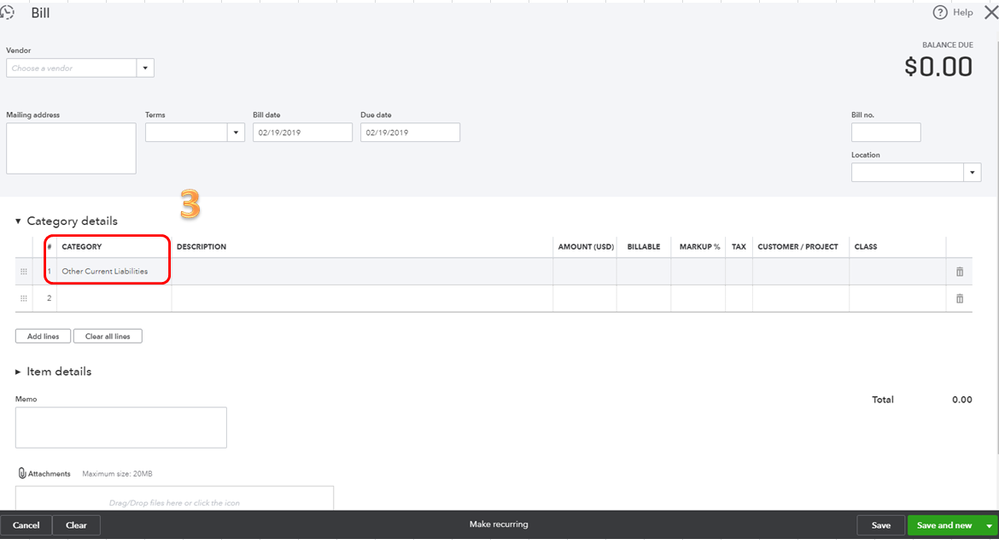999x540 pixels.
Task: Click the Bill date field
Action: click(303, 132)
